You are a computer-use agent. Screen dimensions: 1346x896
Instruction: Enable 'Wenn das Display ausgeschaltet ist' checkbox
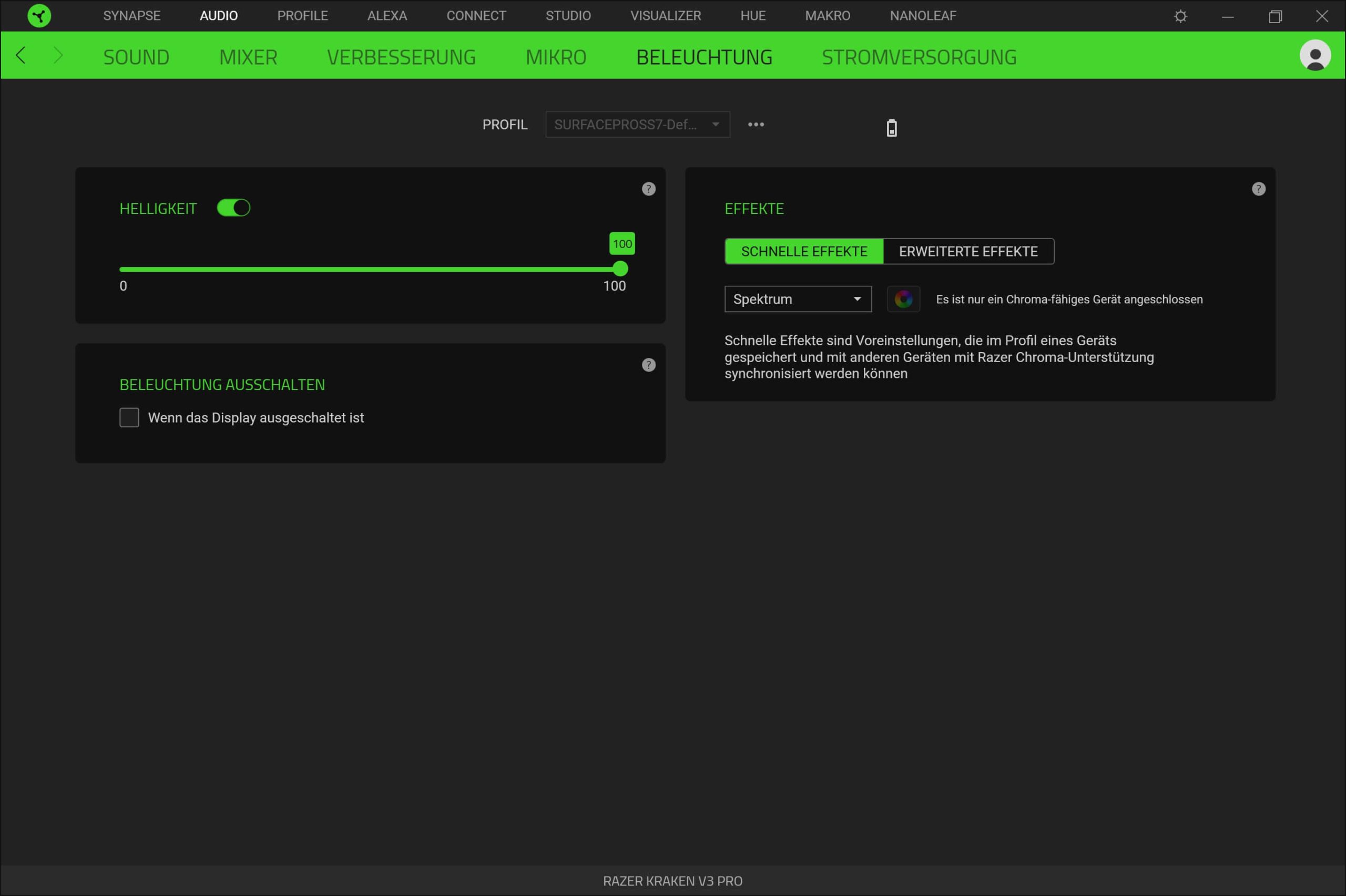tap(129, 418)
